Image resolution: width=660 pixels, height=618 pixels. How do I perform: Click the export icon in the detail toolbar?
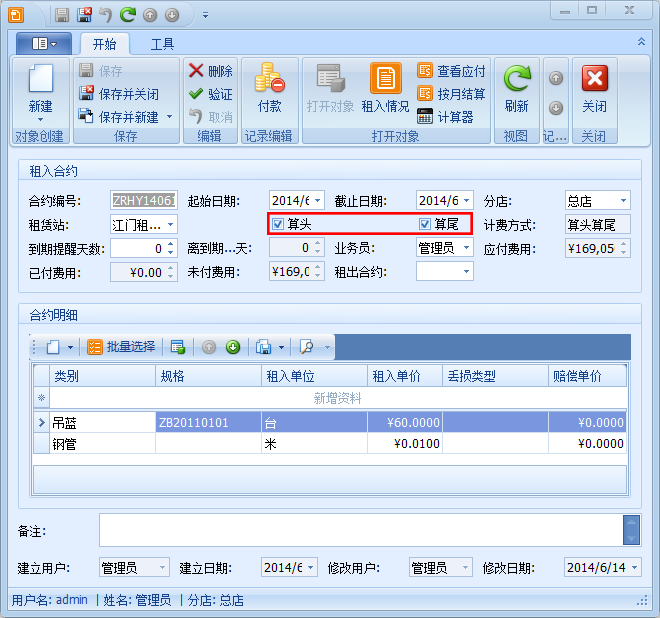[263, 347]
